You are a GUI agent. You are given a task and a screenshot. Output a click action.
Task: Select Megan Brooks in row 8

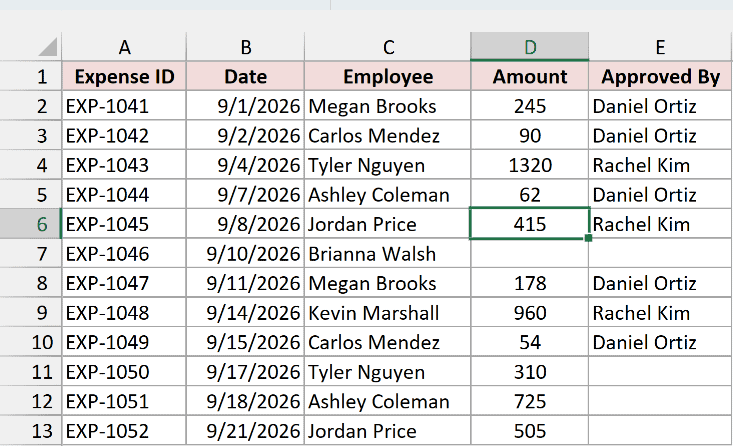click(x=388, y=283)
